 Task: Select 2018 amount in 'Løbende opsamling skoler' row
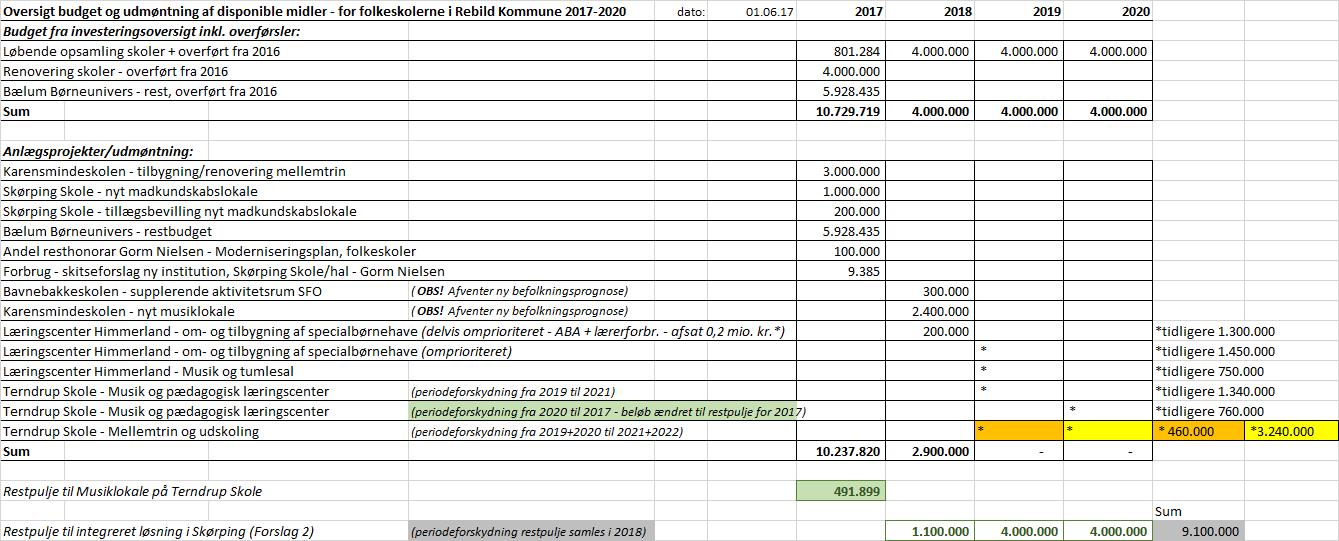pyautogui.click(x=940, y=51)
